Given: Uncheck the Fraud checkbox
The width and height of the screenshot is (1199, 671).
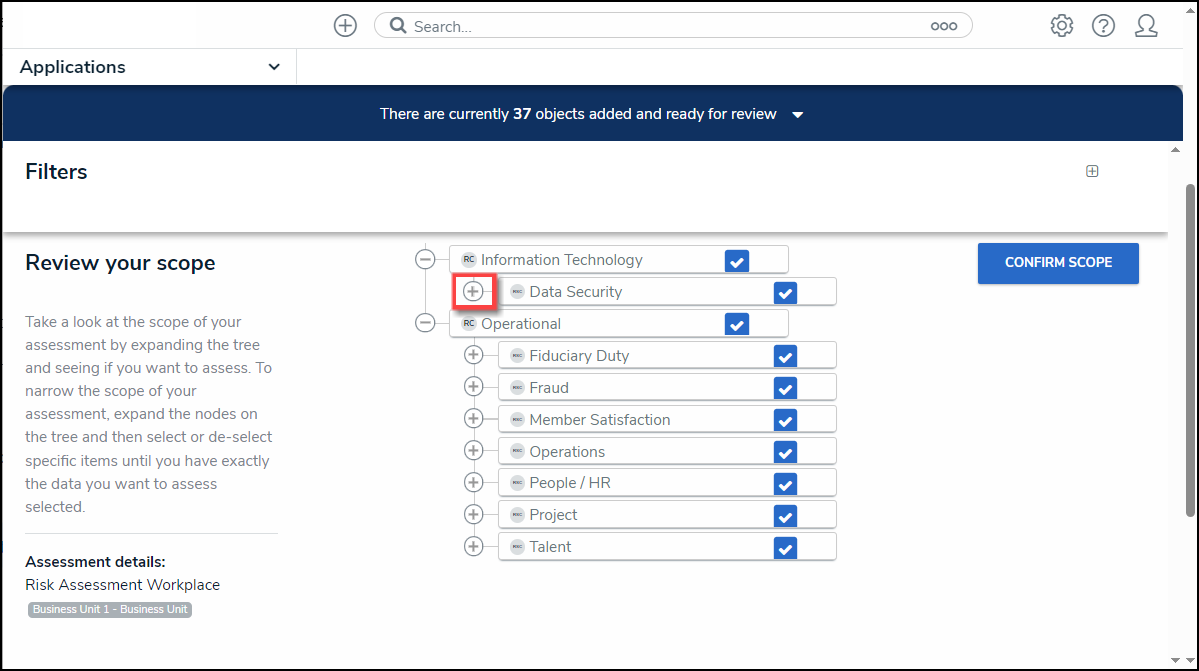Looking at the screenshot, I should coord(785,388).
